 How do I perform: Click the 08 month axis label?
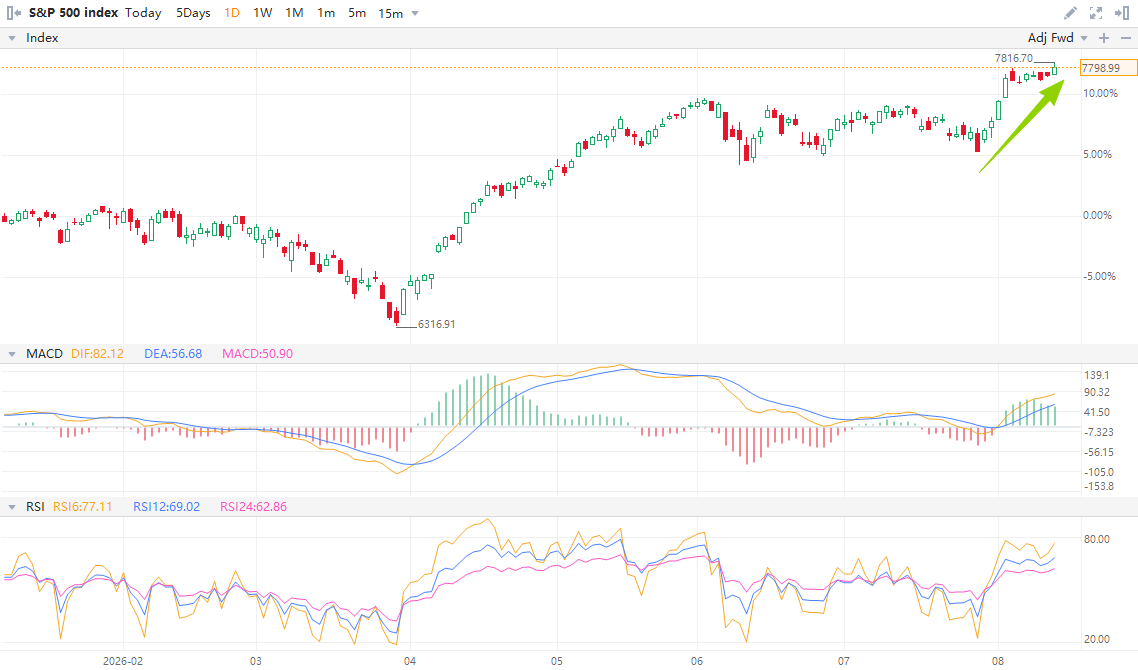pyautogui.click(x=999, y=661)
